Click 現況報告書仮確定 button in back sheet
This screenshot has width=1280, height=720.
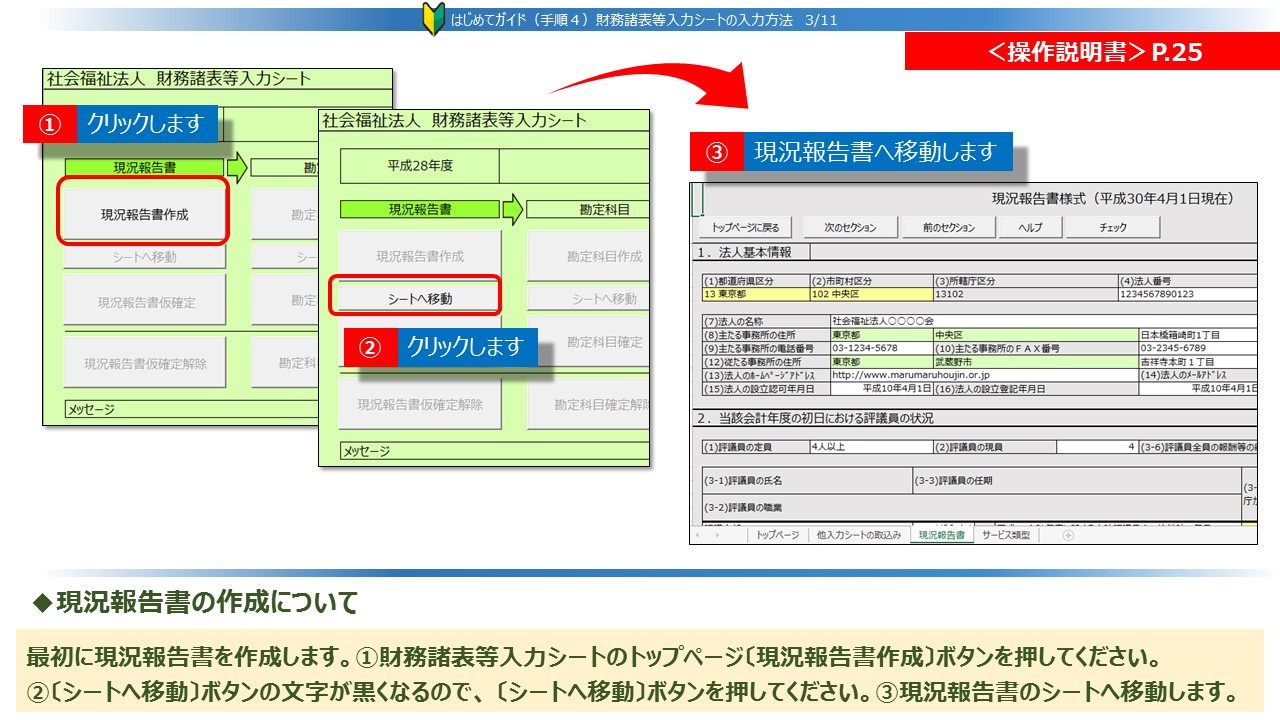pyautogui.click(x=145, y=300)
